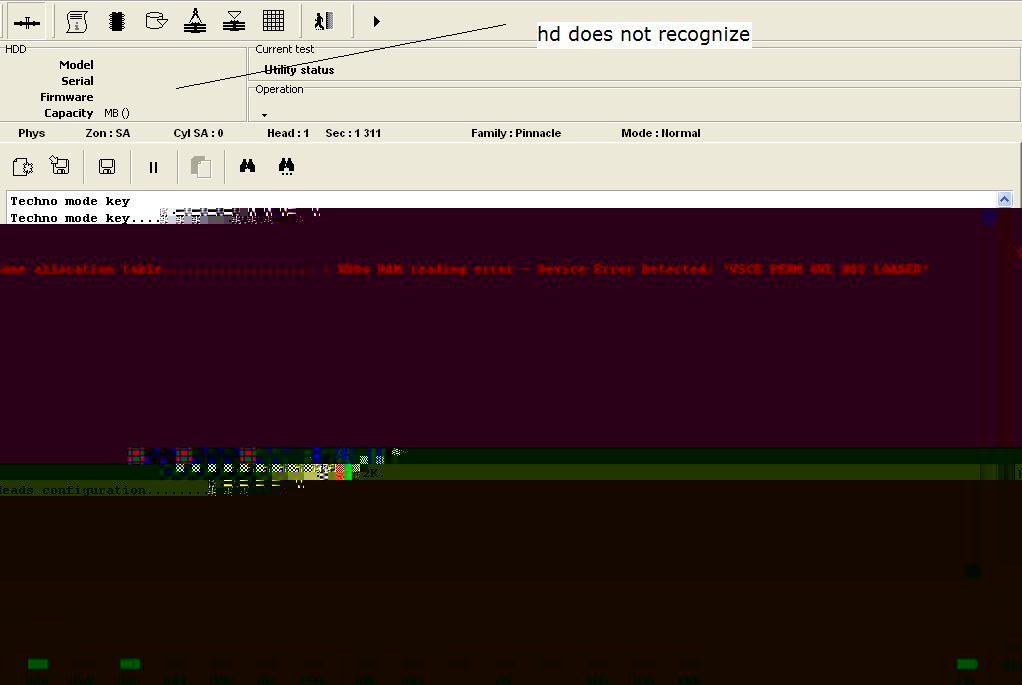Click the walking man exit icon
Screen dimensions: 1022x685
click(x=324, y=22)
